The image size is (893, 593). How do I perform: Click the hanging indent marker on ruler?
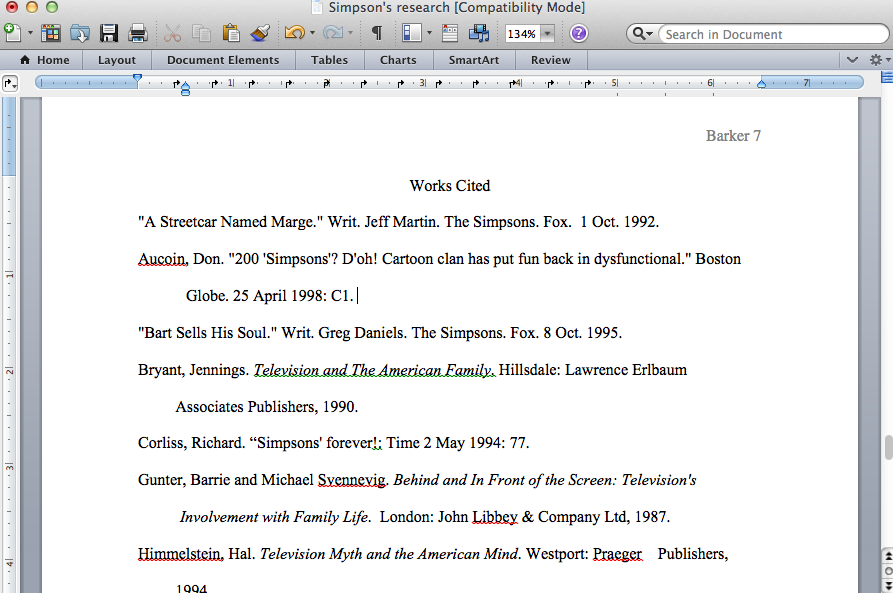[x=185, y=86]
